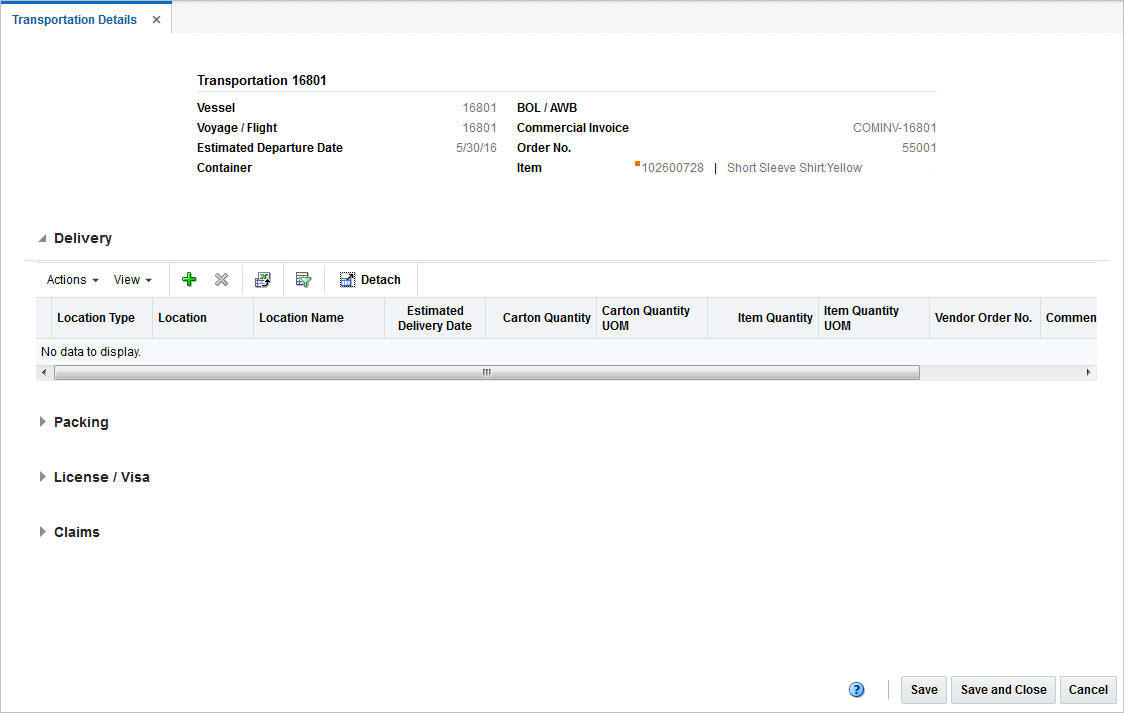The width and height of the screenshot is (1124, 713).
Task: Click the COMINV-16801 invoice value
Action: (x=894, y=128)
